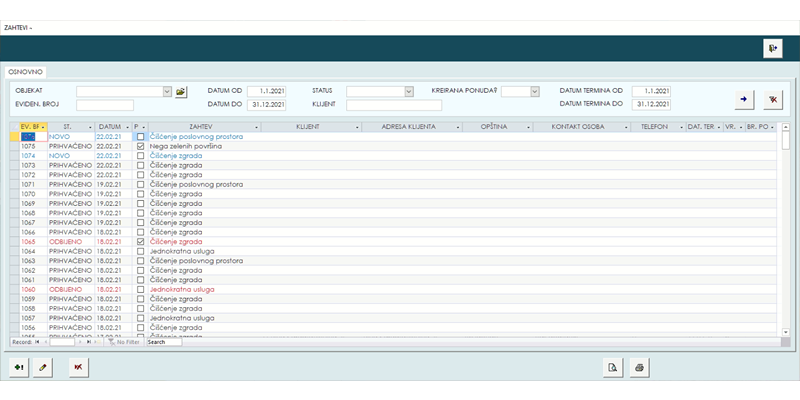Image resolution: width=800 pixels, height=400 pixels.
Task: Check the checkbox in row 1074
Action: click(x=141, y=156)
